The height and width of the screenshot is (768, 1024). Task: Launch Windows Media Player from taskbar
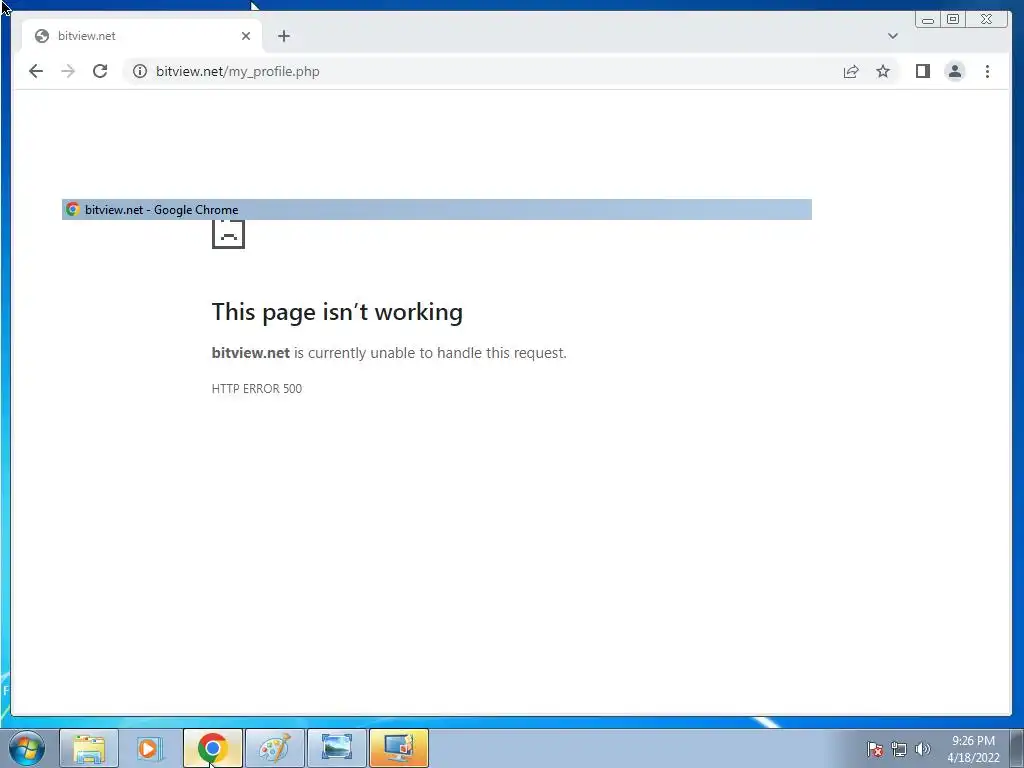coord(150,748)
